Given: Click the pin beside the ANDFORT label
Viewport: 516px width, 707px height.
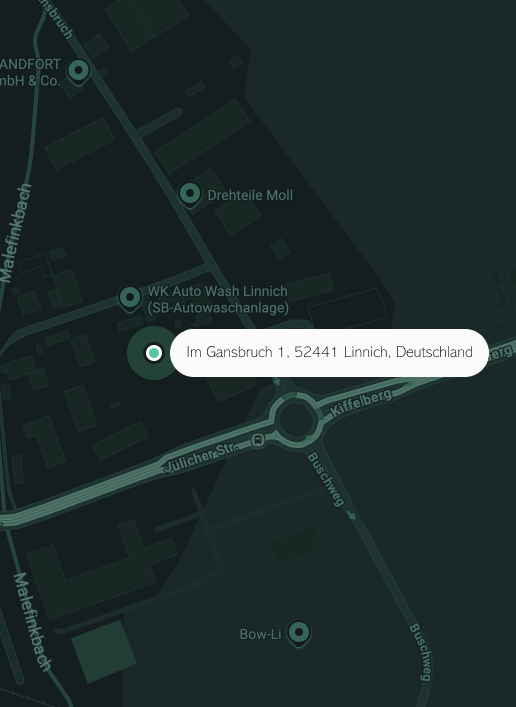Looking at the screenshot, I should (79, 71).
